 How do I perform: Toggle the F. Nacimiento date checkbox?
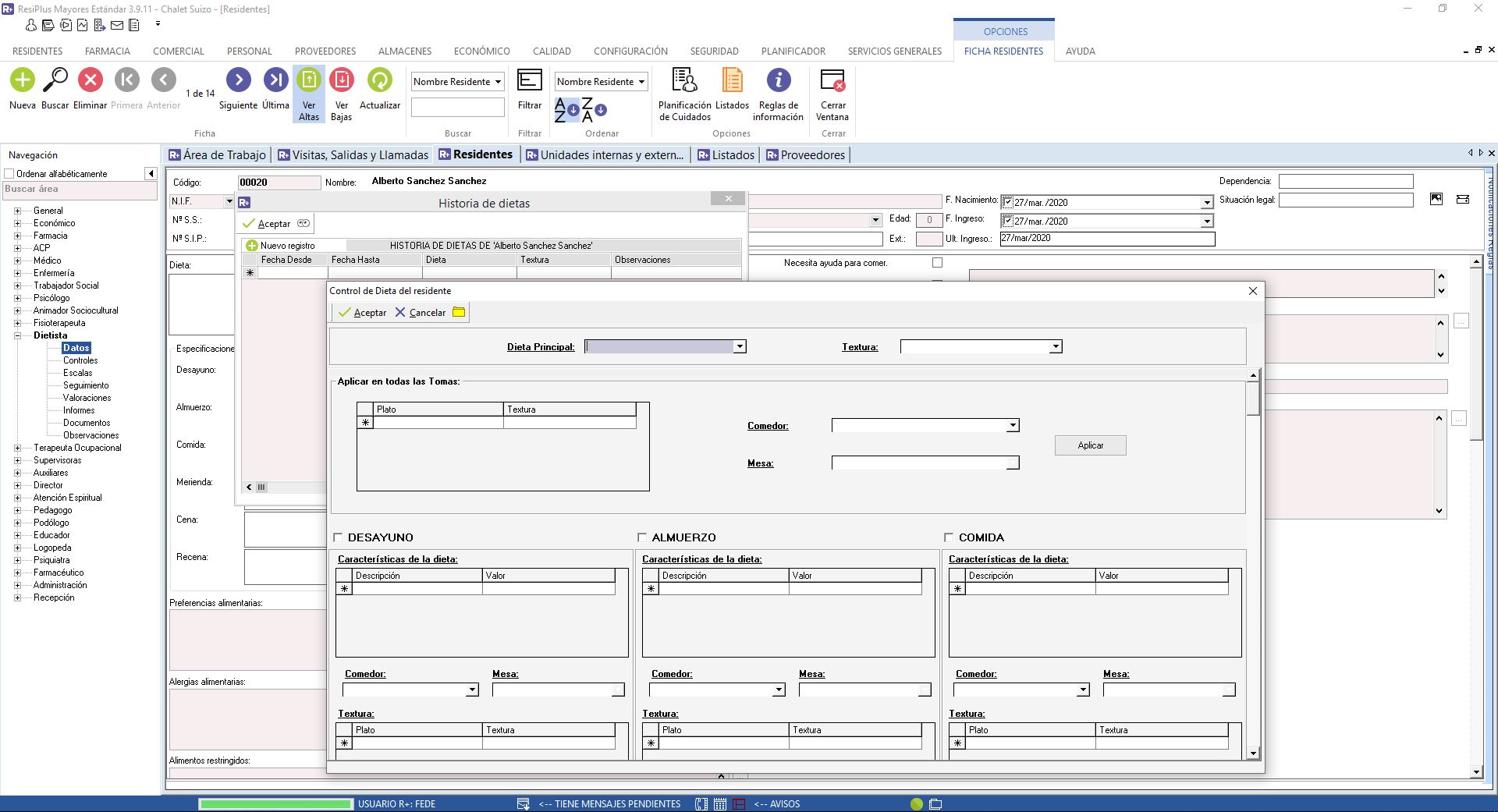click(1007, 202)
